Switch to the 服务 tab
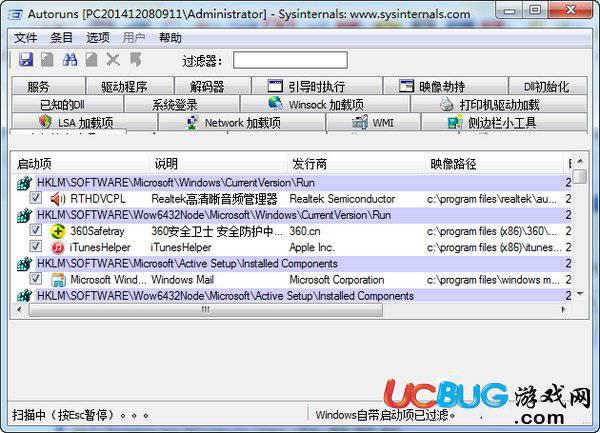The height and width of the screenshot is (433, 600). pos(48,86)
